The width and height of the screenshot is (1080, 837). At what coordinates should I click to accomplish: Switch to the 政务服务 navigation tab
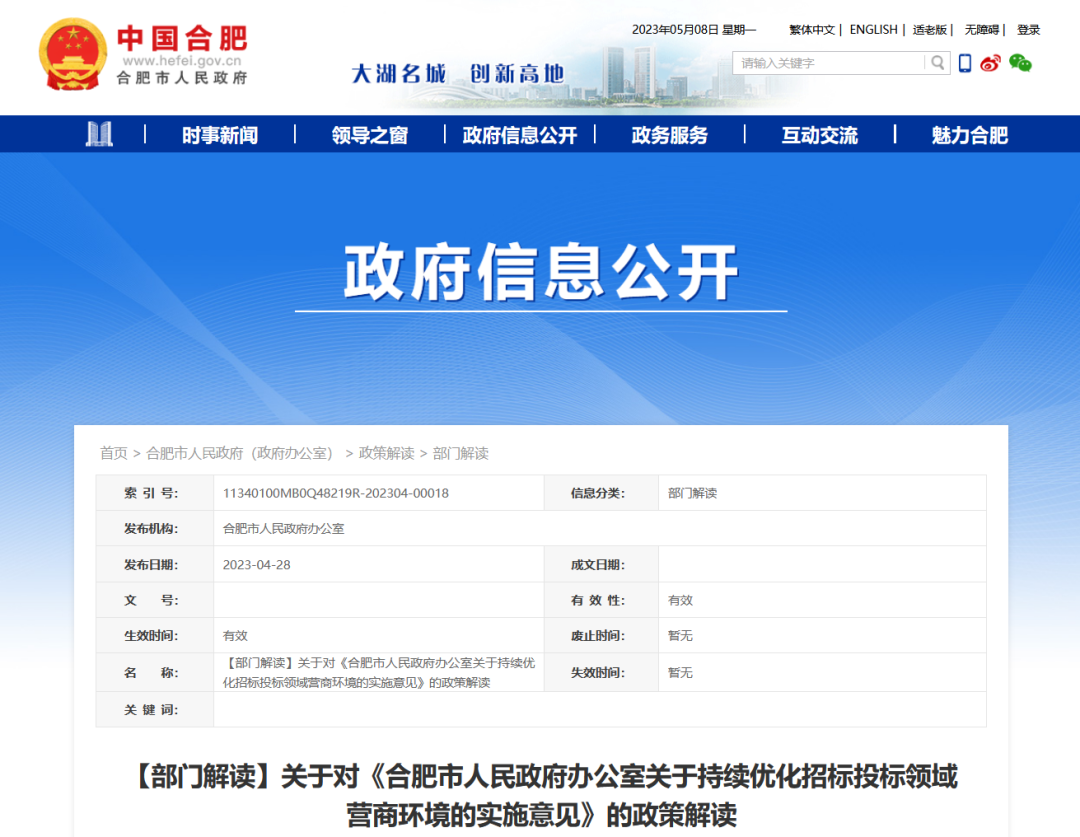point(668,135)
